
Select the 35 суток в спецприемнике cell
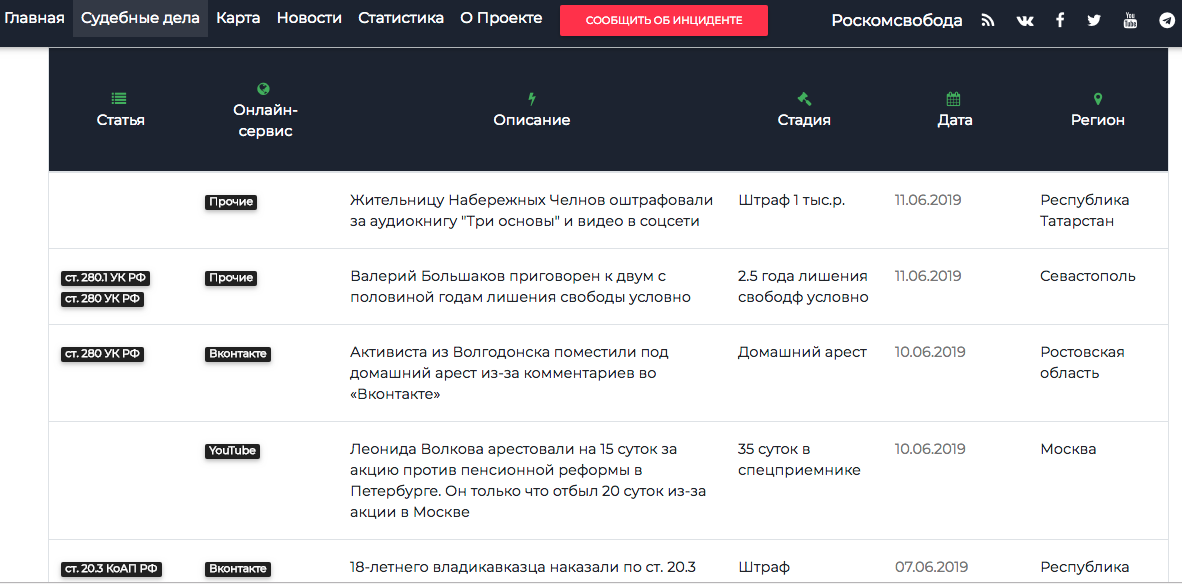pos(799,460)
